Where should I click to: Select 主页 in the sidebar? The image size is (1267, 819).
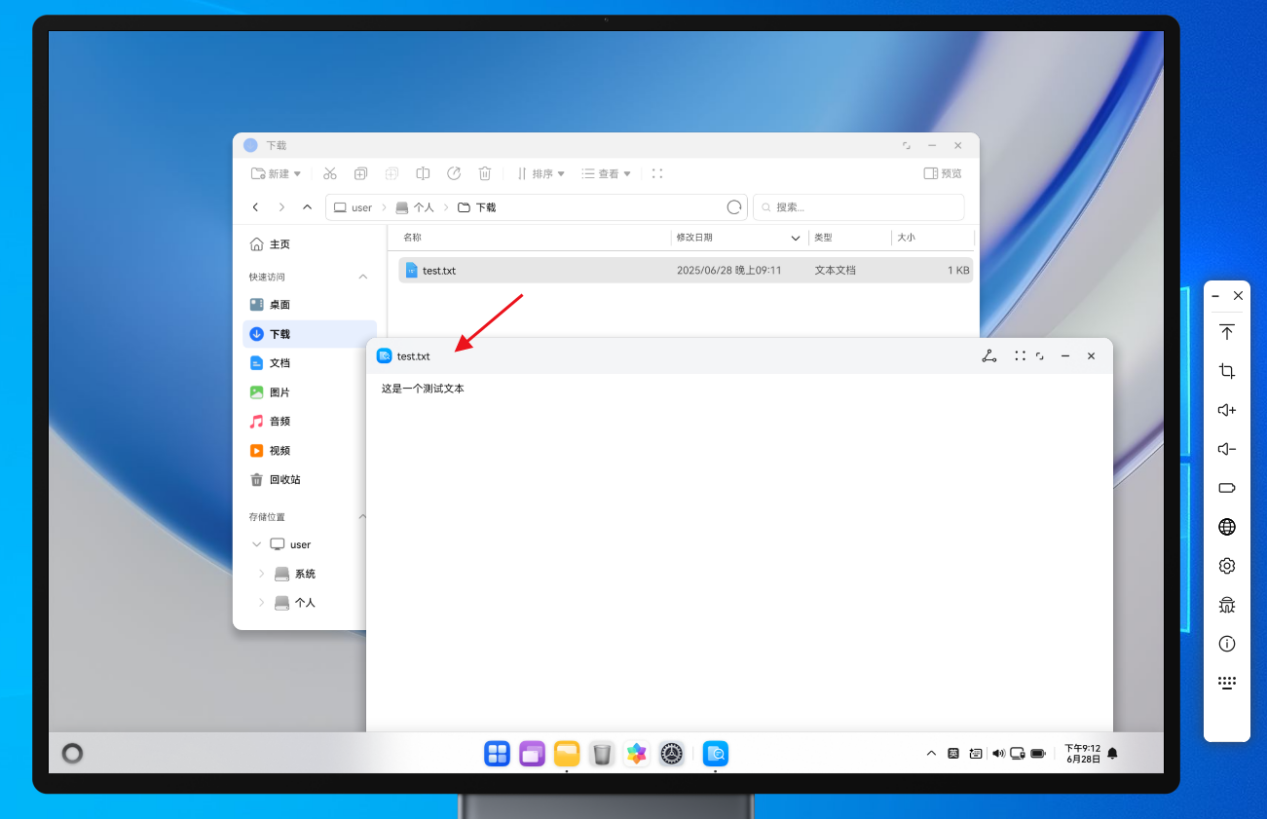tap(279, 245)
